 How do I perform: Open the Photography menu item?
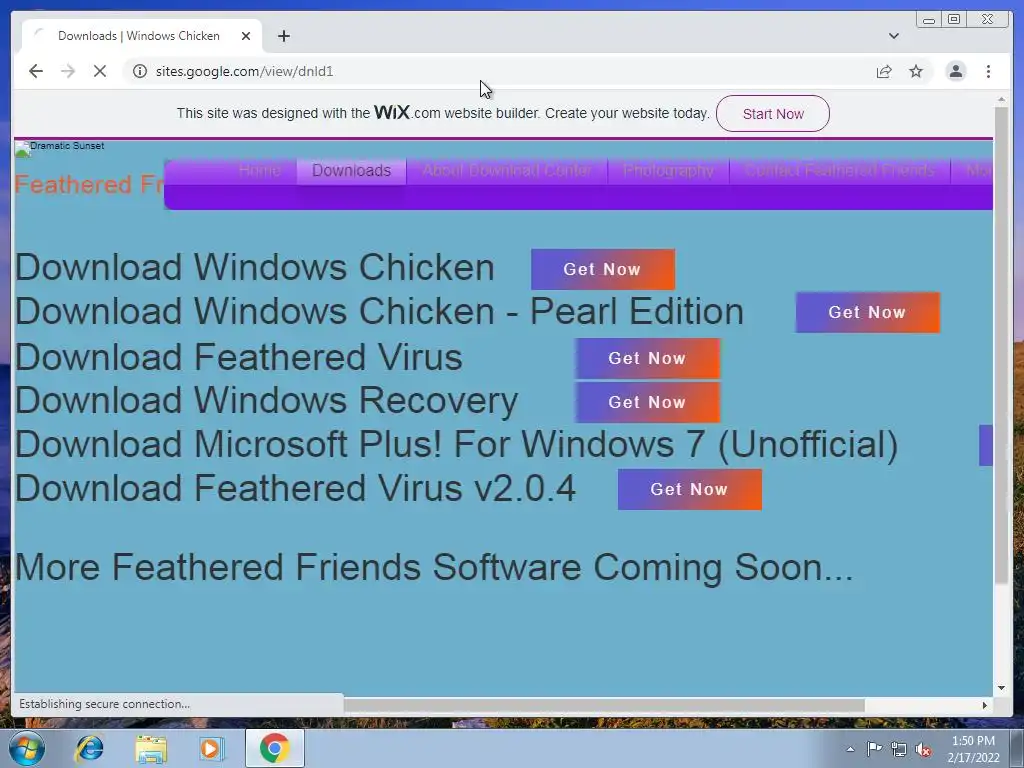pos(668,170)
